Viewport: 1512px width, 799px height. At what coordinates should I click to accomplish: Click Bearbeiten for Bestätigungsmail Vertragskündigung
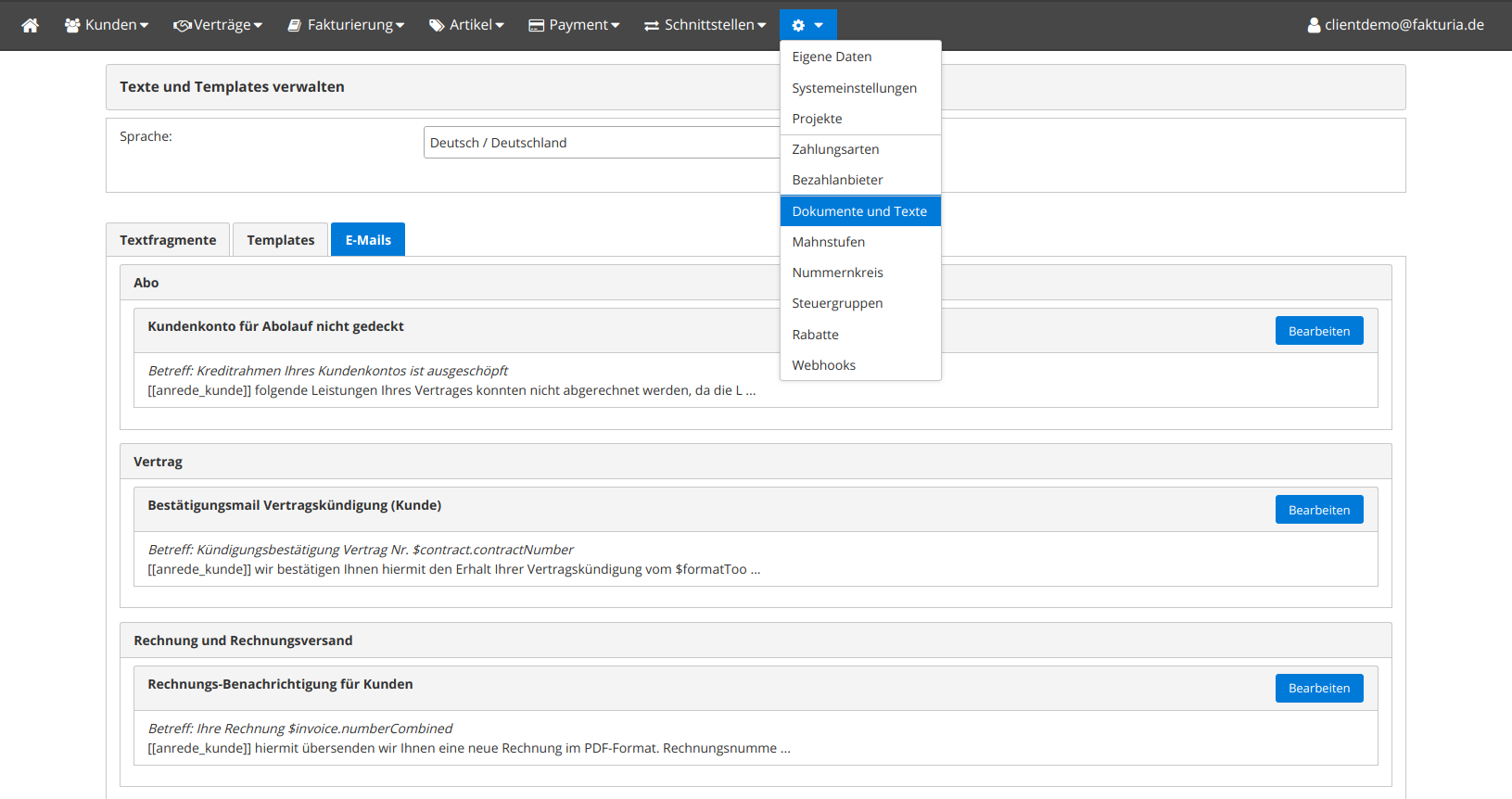(x=1318, y=510)
